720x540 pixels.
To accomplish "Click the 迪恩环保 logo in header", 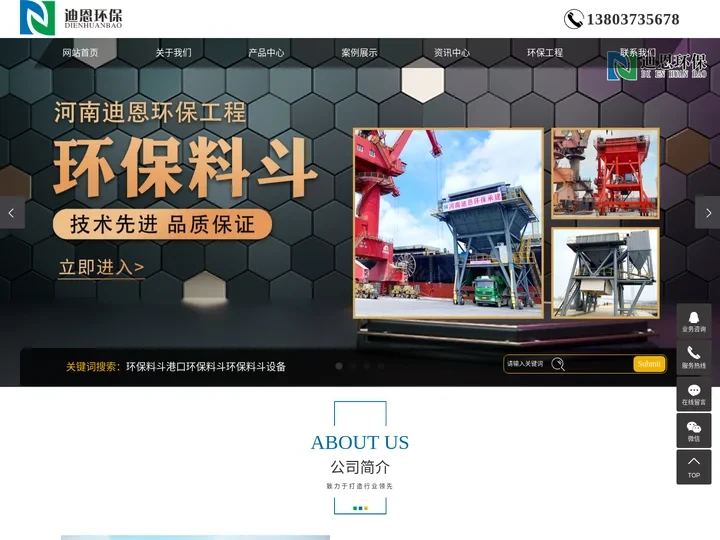I will click(x=71, y=17).
